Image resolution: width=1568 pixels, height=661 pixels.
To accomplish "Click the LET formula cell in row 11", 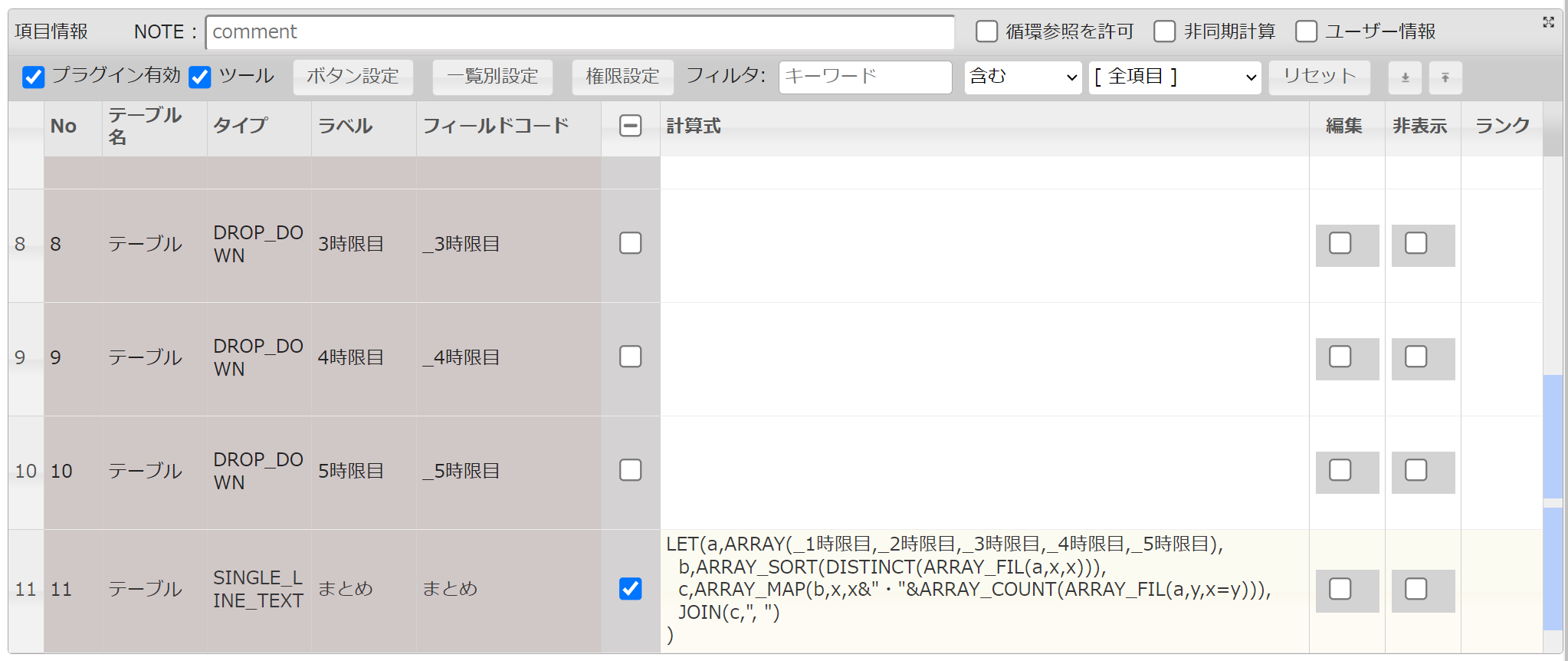I will pyautogui.click(x=984, y=590).
